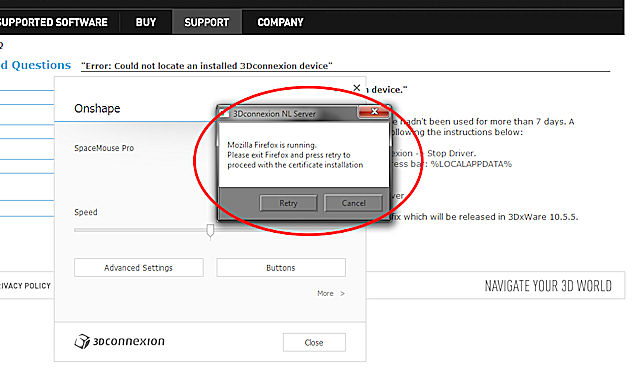Click the Speed label
The image size is (640, 392).
[86, 212]
